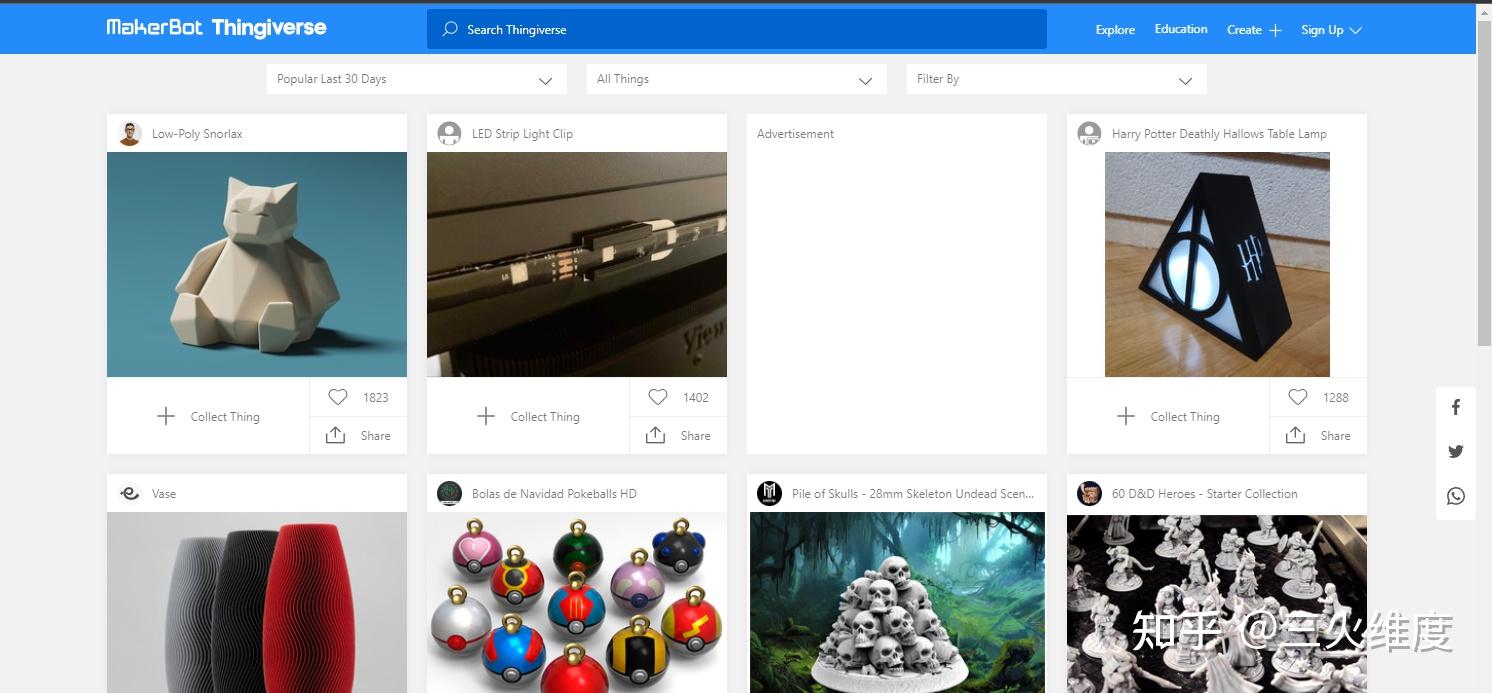Share page on WhatsApp sidebar icon
Image resolution: width=1492 pixels, height=693 pixels.
point(1456,496)
